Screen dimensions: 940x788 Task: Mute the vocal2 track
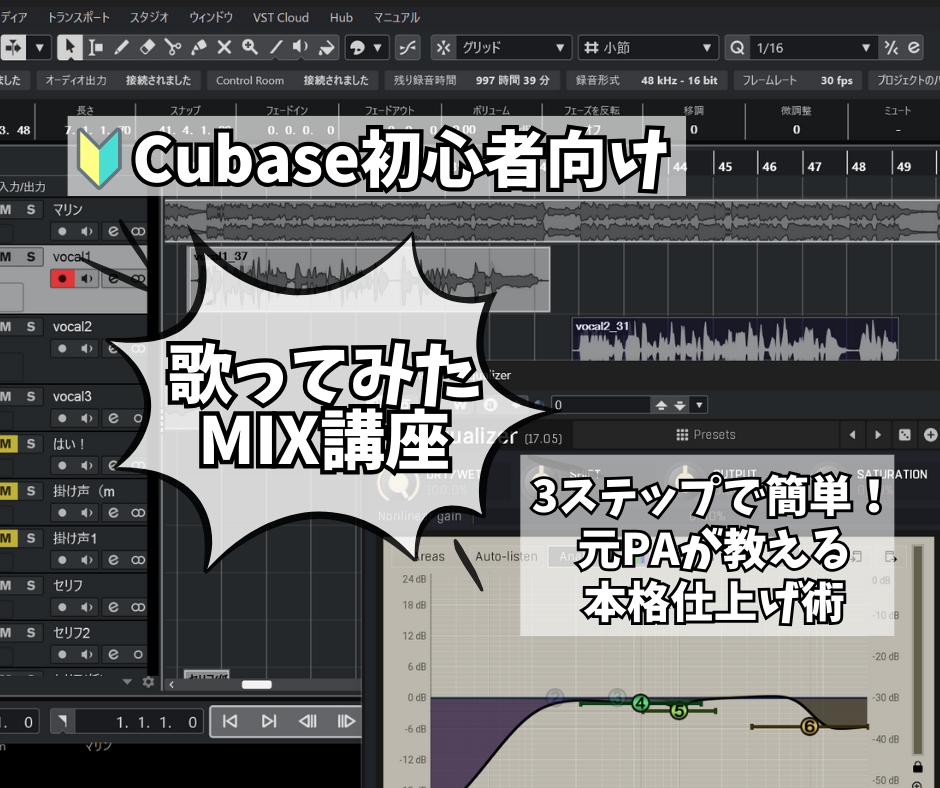(6, 326)
